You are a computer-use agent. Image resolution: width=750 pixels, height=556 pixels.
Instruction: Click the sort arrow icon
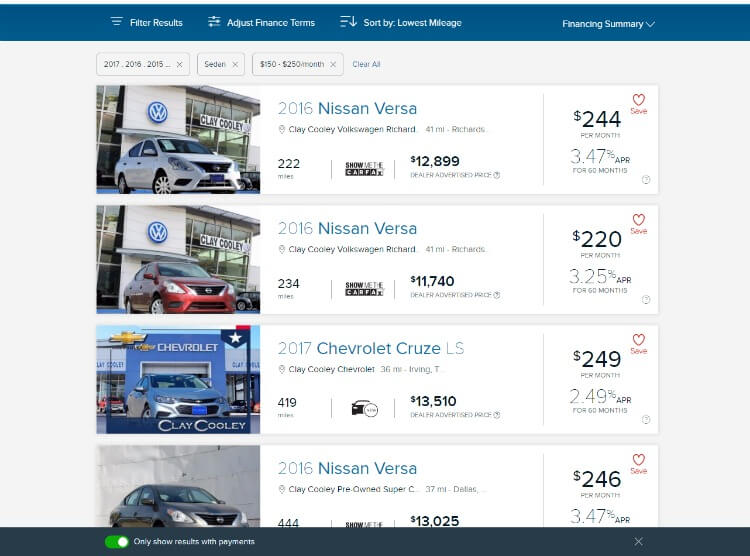coord(348,22)
